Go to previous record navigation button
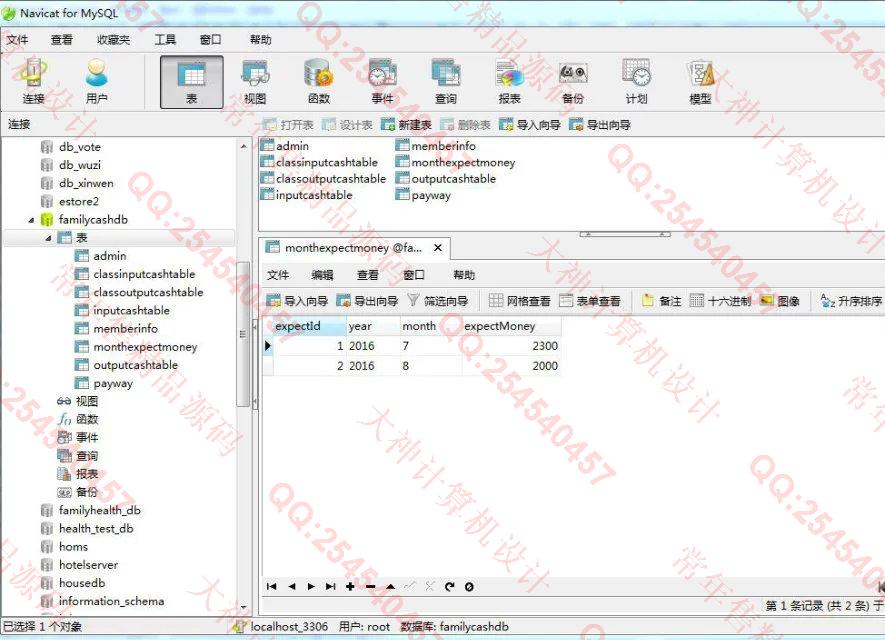This screenshot has height=640, width=885. pyautogui.click(x=291, y=587)
